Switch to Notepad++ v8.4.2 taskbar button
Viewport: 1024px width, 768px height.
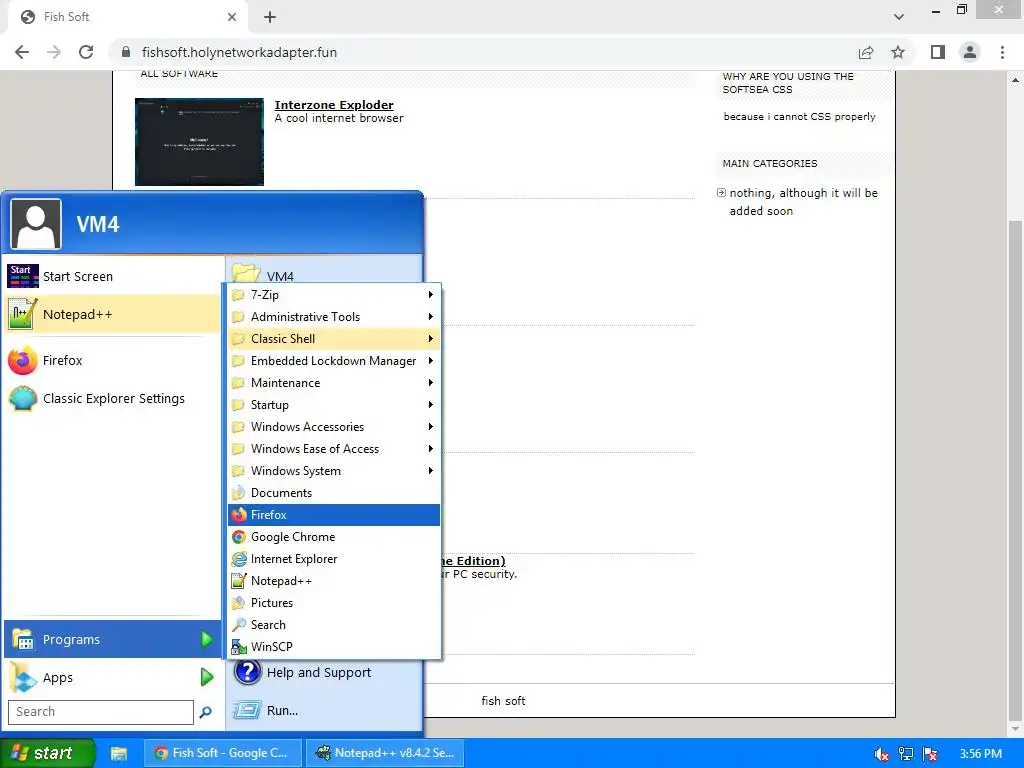[x=385, y=753]
